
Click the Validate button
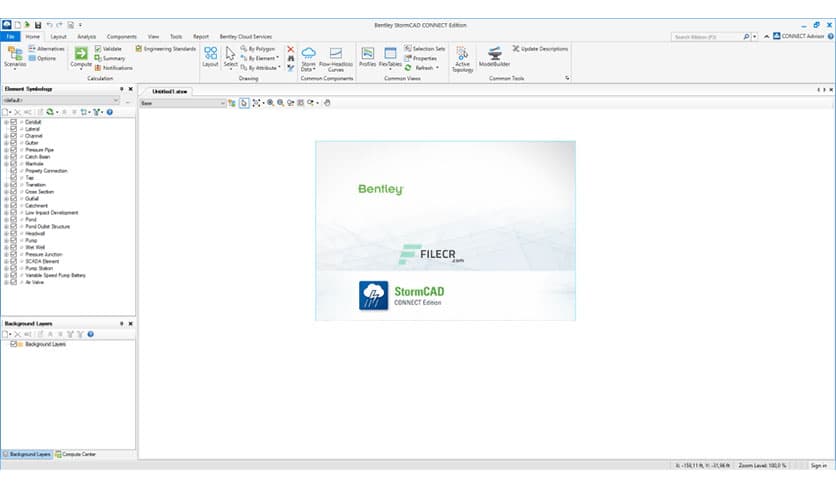click(108, 49)
